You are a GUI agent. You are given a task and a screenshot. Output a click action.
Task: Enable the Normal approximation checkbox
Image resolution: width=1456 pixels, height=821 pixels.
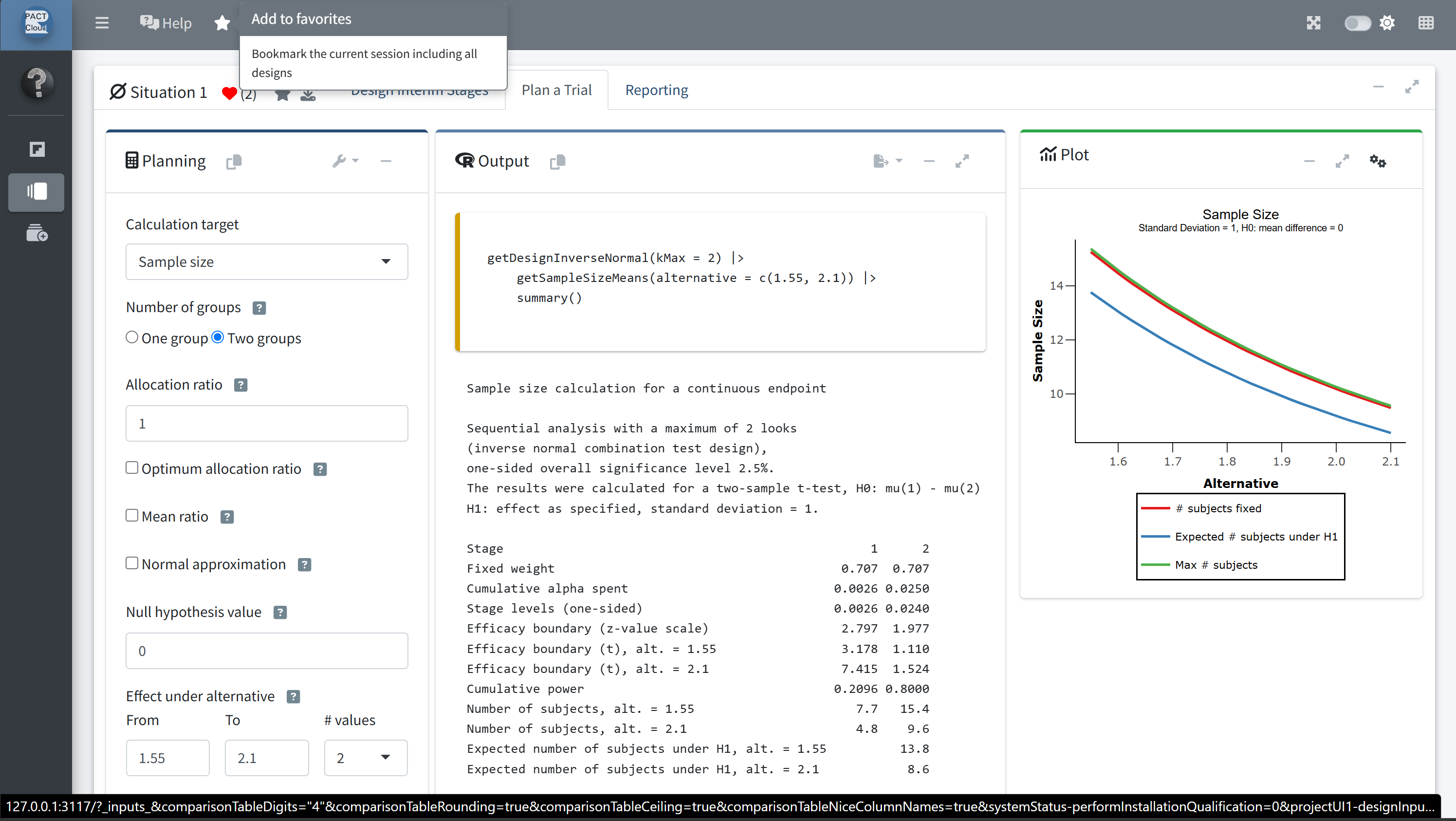point(132,563)
